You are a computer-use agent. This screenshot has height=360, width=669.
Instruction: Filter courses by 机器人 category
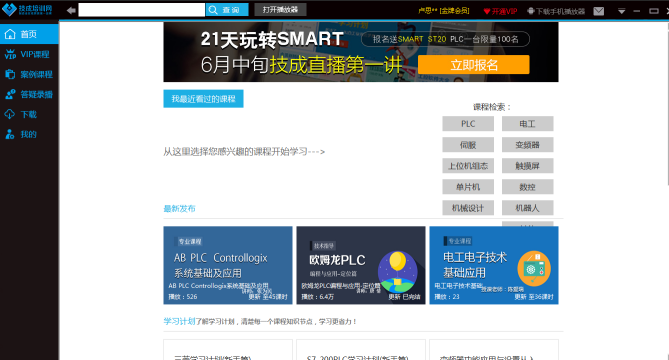(527, 208)
